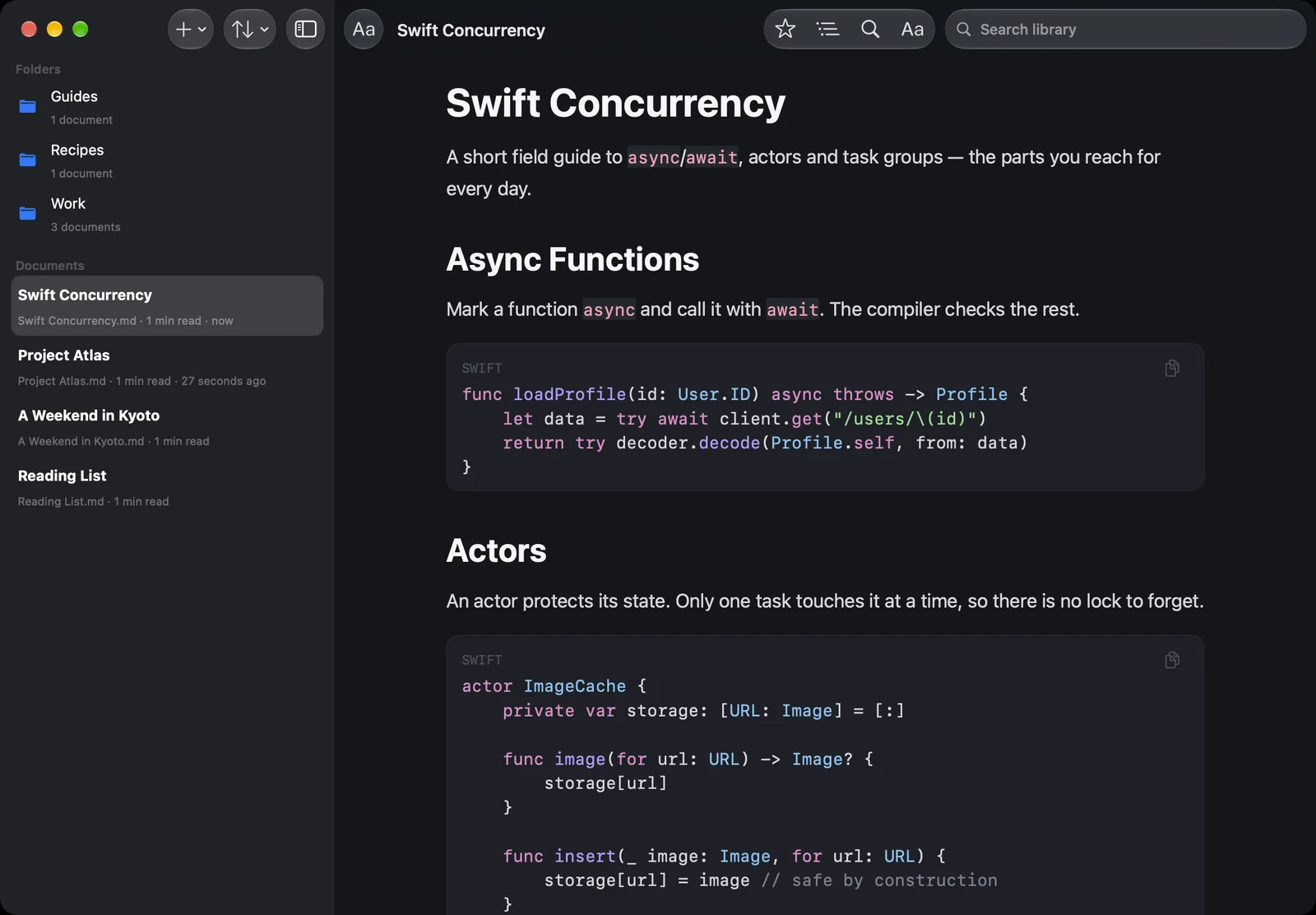Open the Guides folder
1316x915 pixels.
click(167, 107)
